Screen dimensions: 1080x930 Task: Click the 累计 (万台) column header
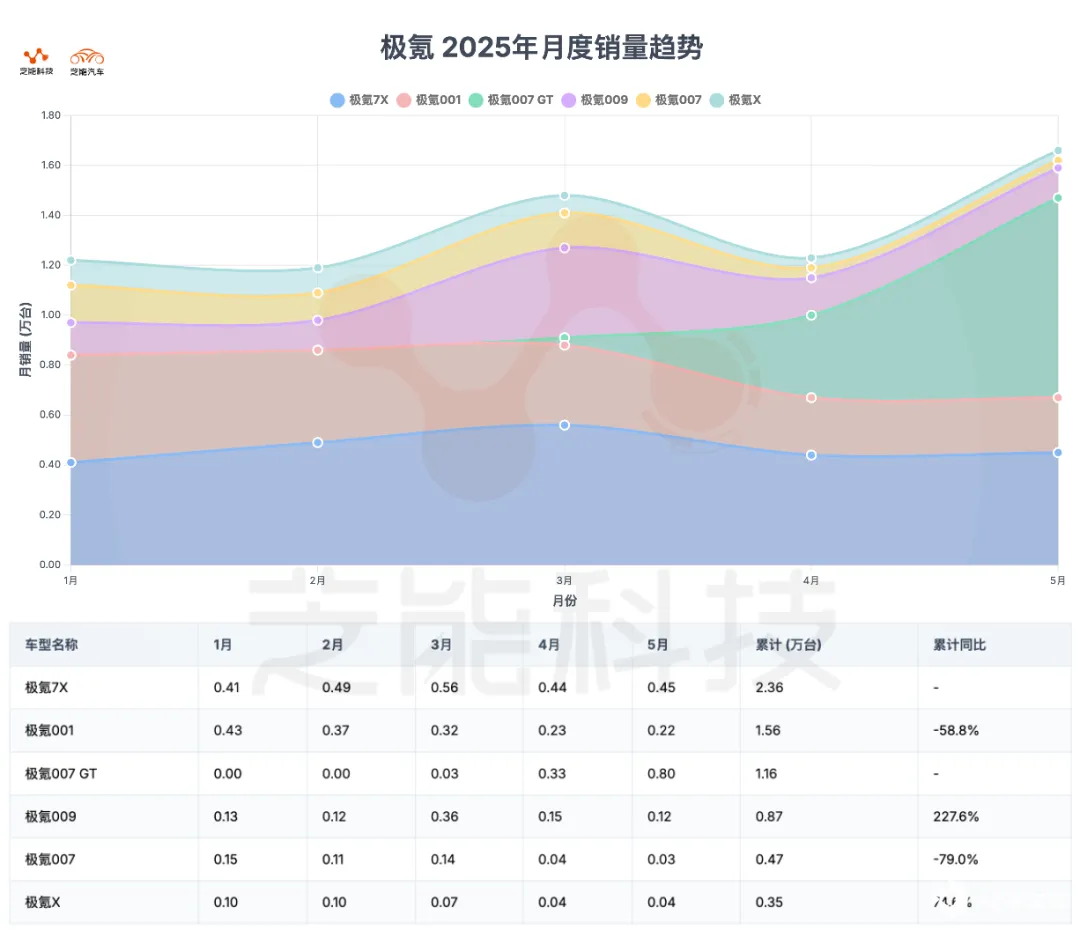(x=789, y=645)
